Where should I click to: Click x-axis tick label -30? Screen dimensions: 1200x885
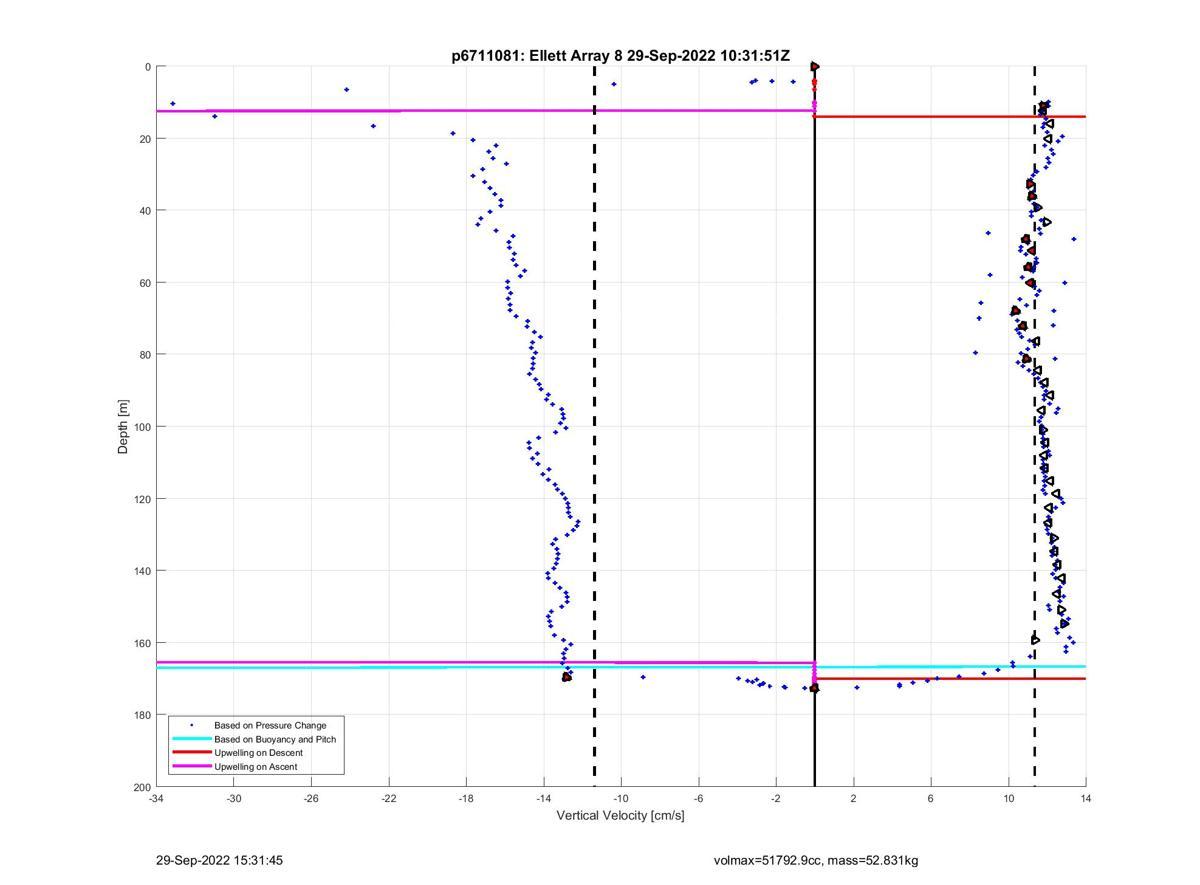click(x=233, y=798)
